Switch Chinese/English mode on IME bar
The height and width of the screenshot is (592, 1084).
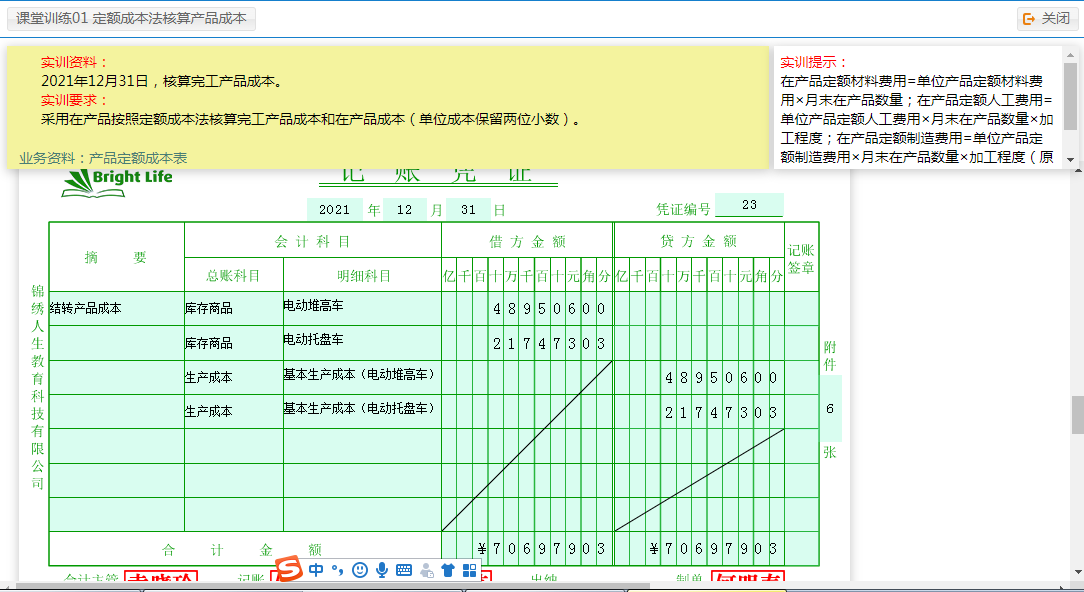(x=316, y=570)
